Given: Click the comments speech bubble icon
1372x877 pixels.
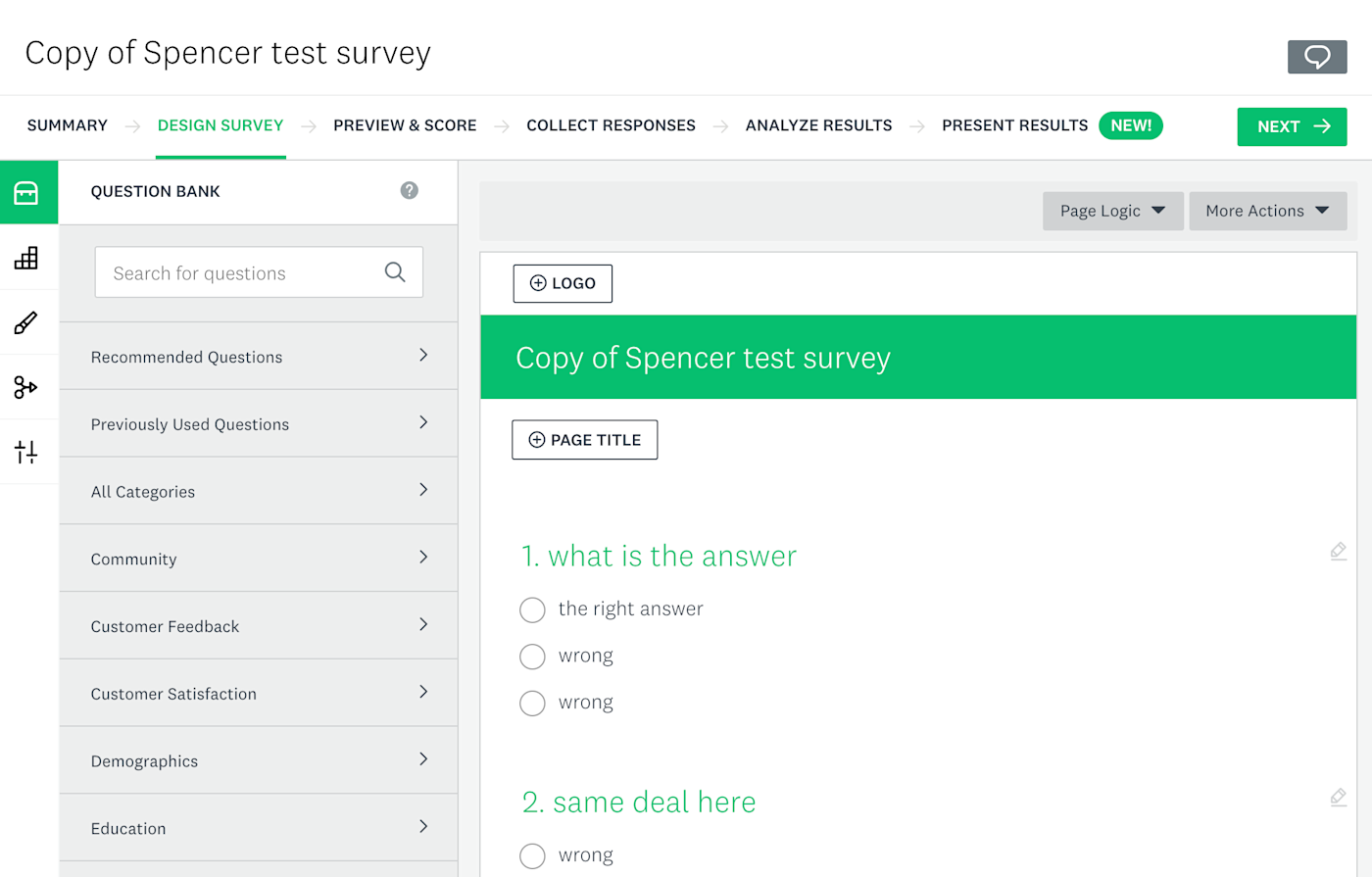Looking at the screenshot, I should click(x=1316, y=57).
